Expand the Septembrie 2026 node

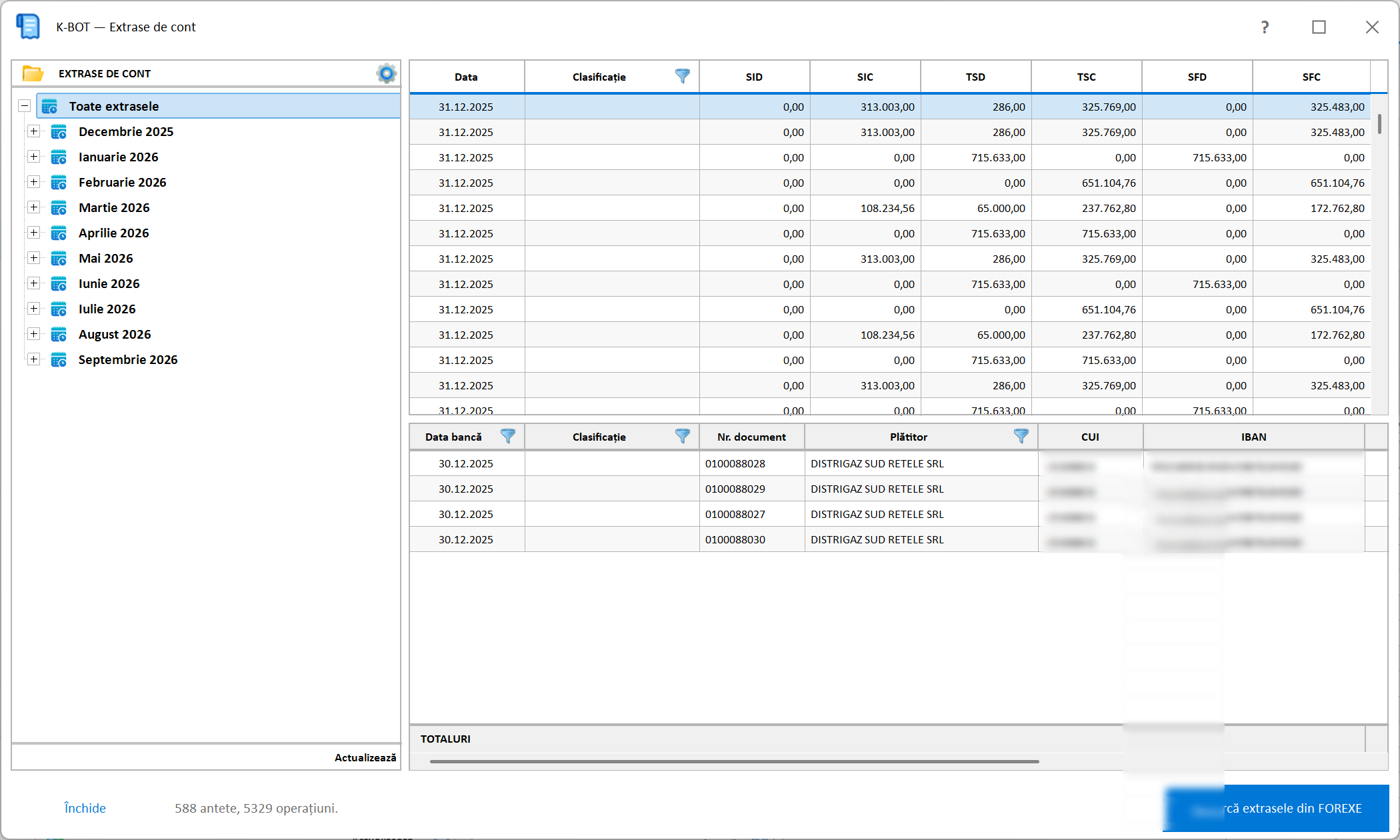coord(33,359)
